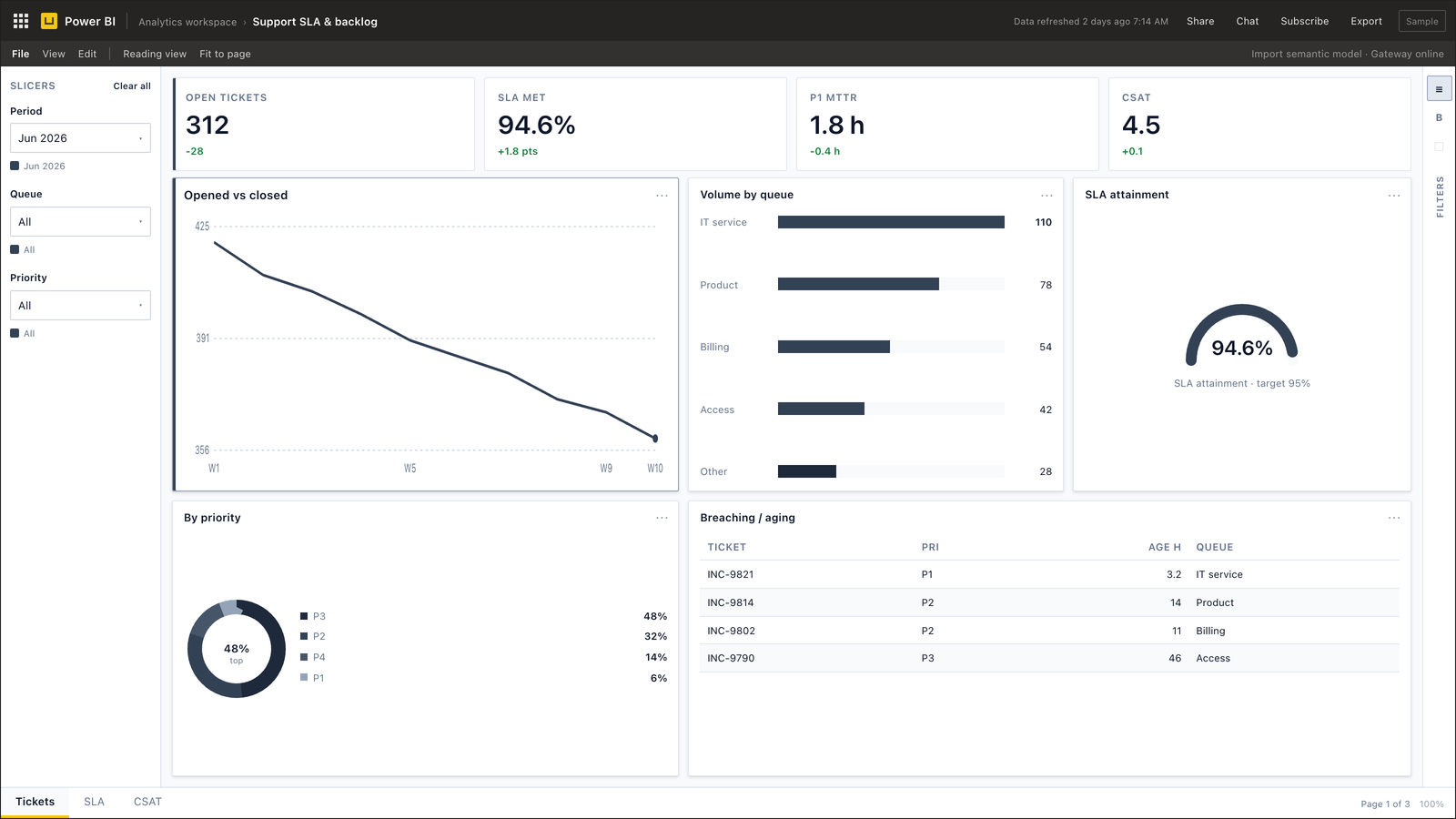Viewport: 1456px width, 819px height.
Task: Click the P1 legend swatch
Action: [304, 678]
